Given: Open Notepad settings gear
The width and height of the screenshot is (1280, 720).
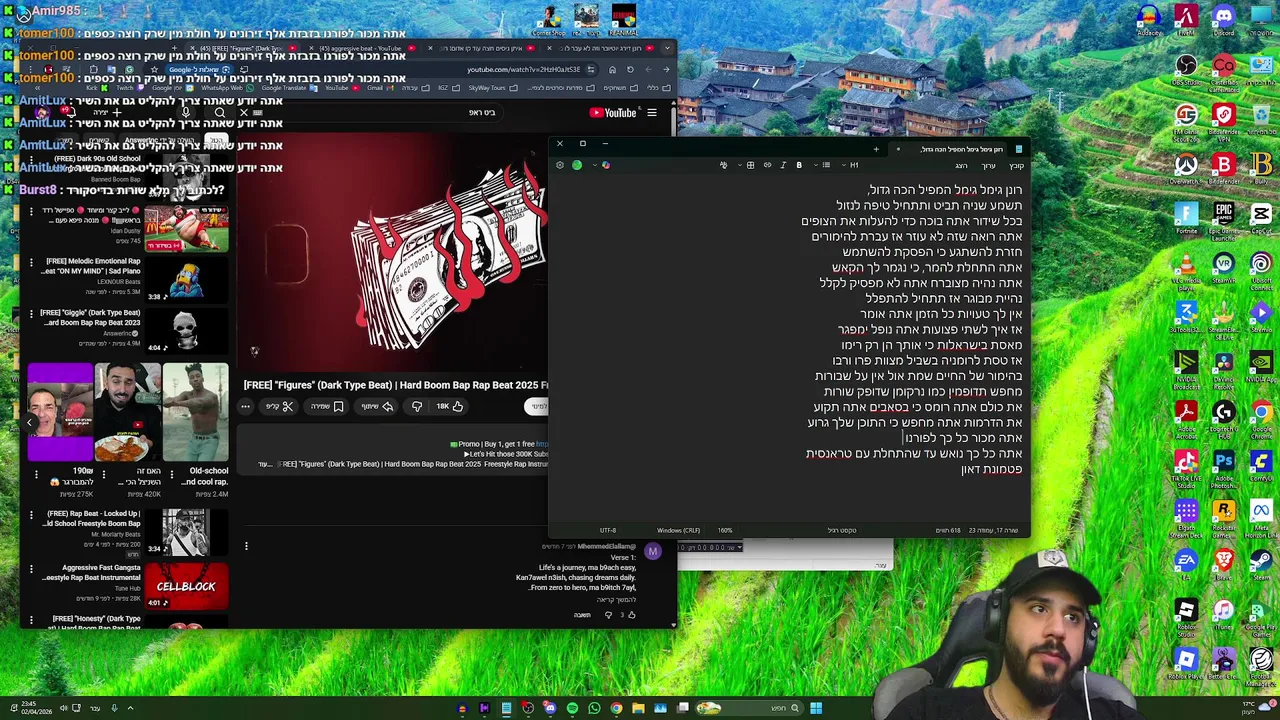Looking at the screenshot, I should [560, 165].
